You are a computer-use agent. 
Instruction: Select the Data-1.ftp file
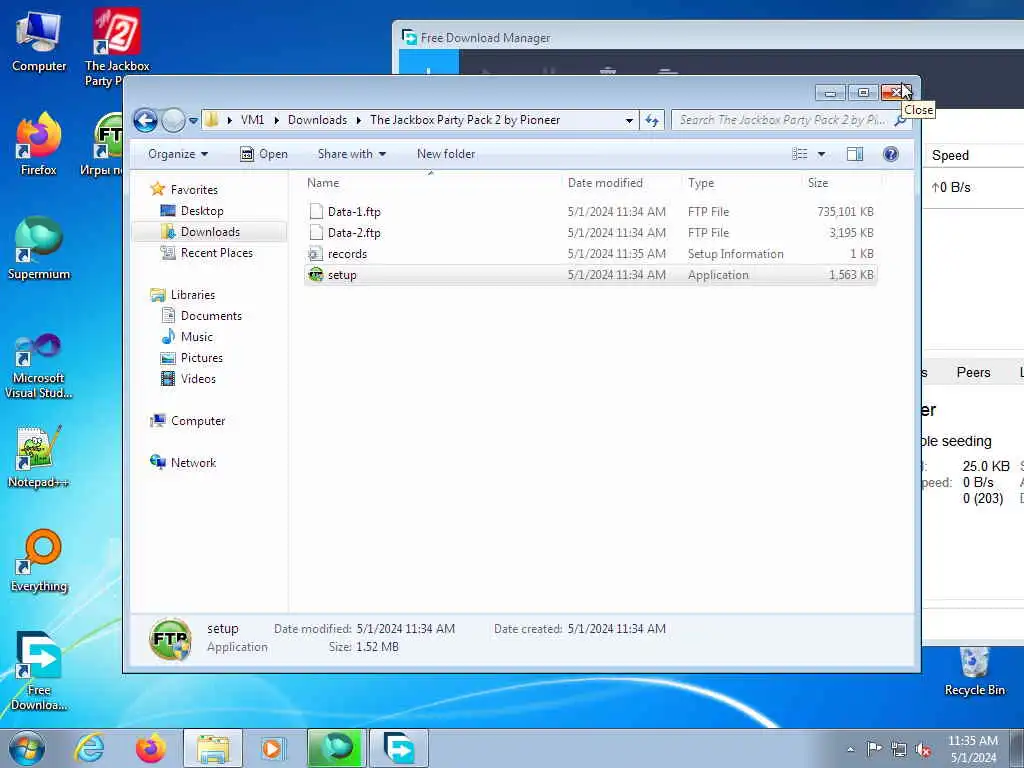click(x=590, y=212)
